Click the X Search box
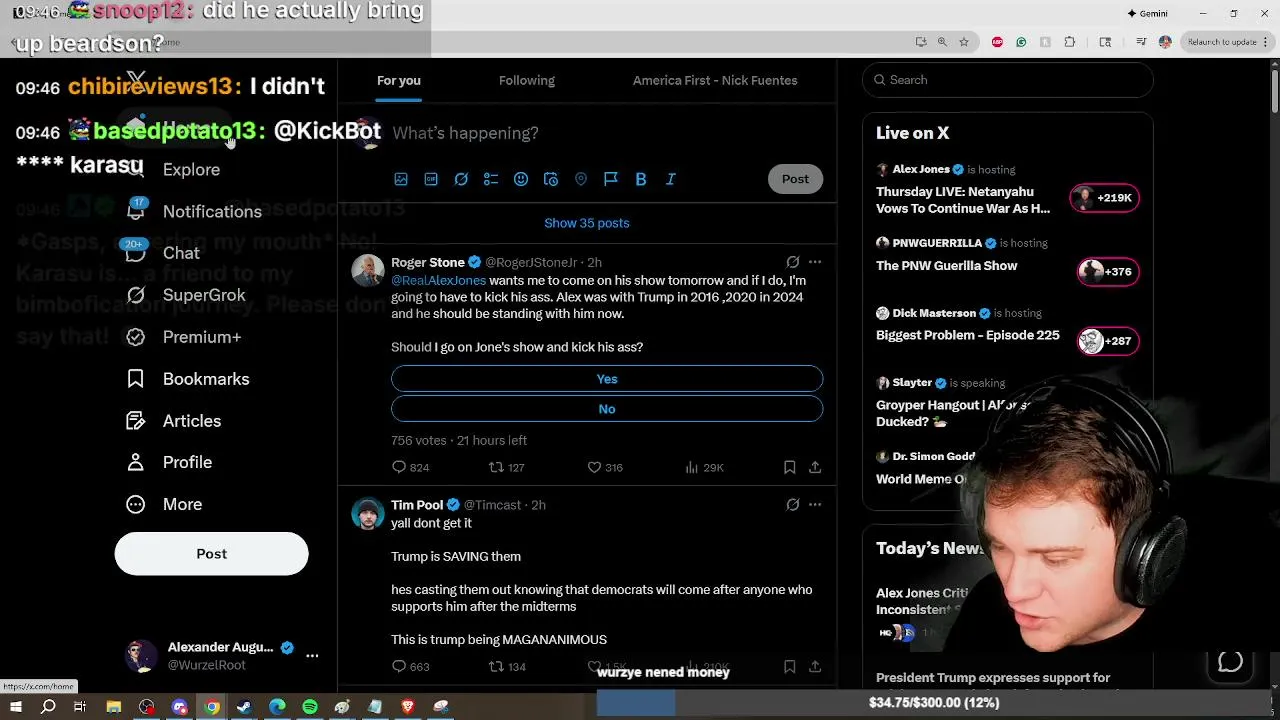Image resolution: width=1280 pixels, height=720 pixels. pos(1008,80)
